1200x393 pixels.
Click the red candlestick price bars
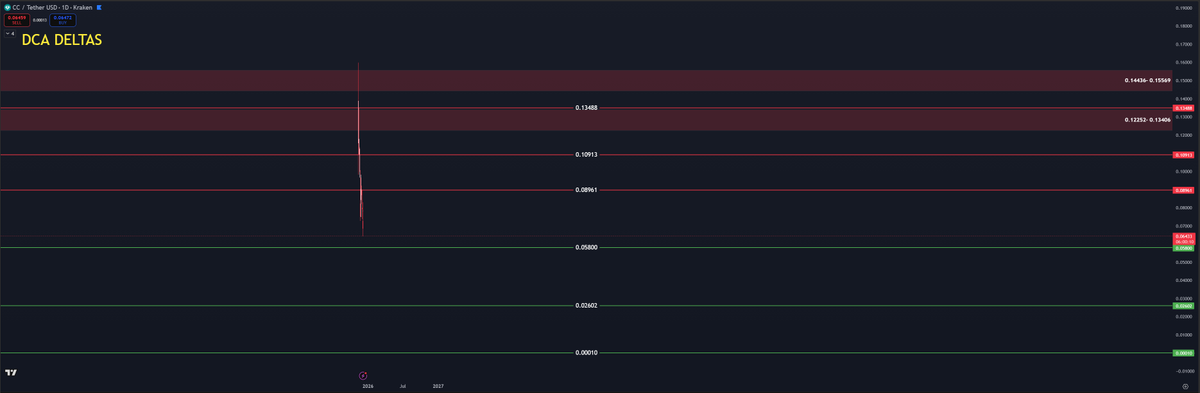pyautogui.click(x=360, y=150)
